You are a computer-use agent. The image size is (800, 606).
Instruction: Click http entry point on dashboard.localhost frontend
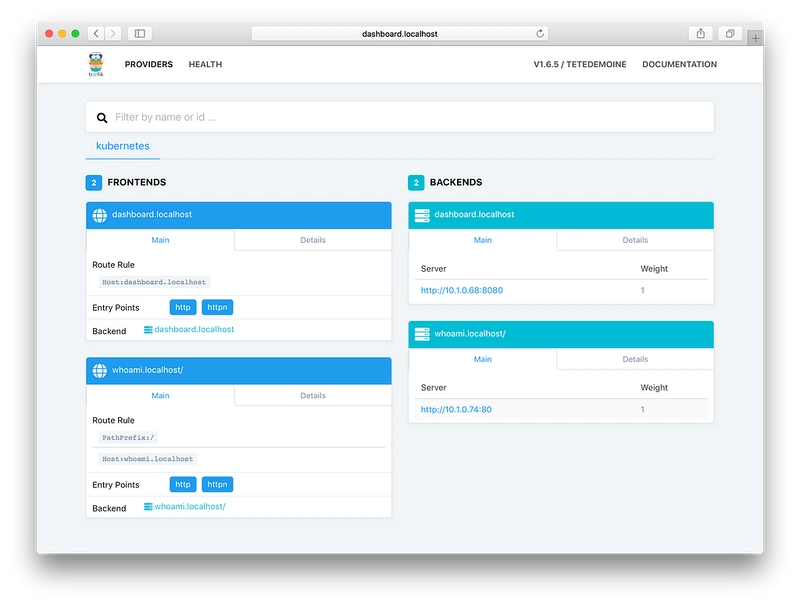point(183,307)
